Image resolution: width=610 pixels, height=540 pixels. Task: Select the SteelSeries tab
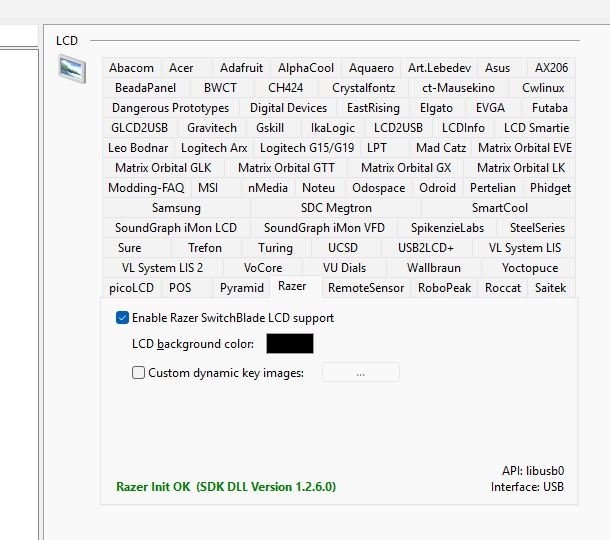pyautogui.click(x=537, y=228)
